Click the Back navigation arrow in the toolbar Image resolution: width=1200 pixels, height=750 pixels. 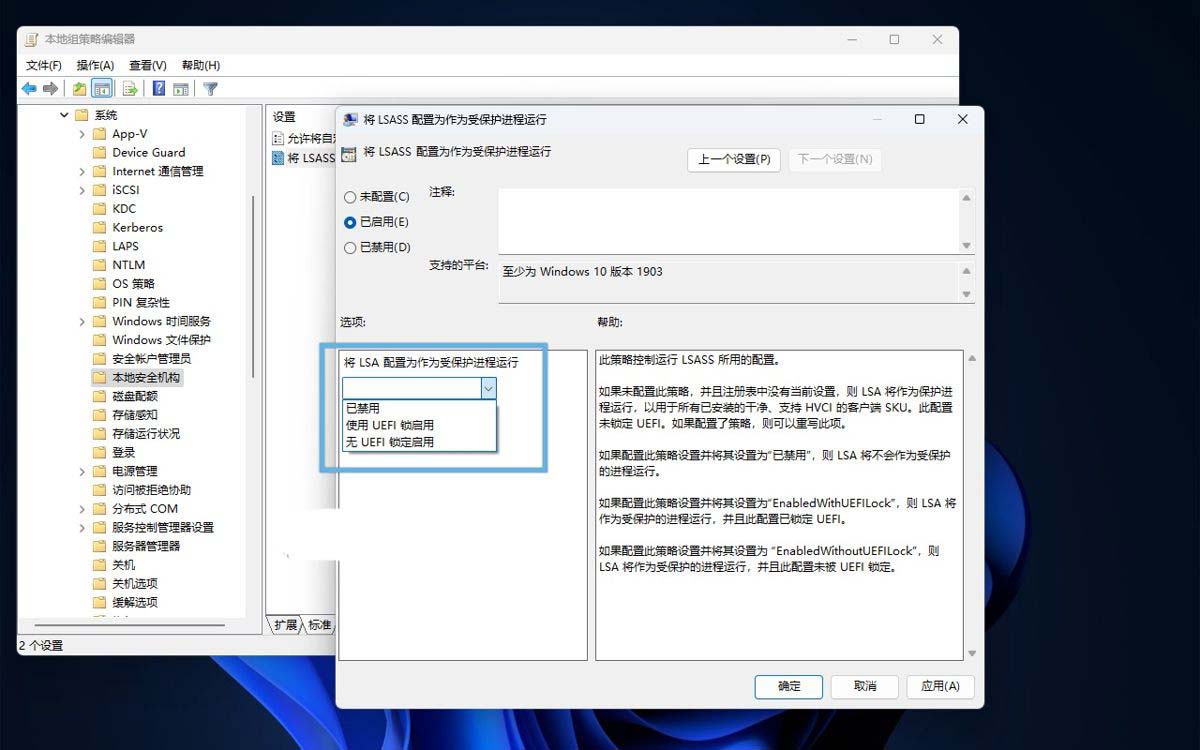(30, 88)
